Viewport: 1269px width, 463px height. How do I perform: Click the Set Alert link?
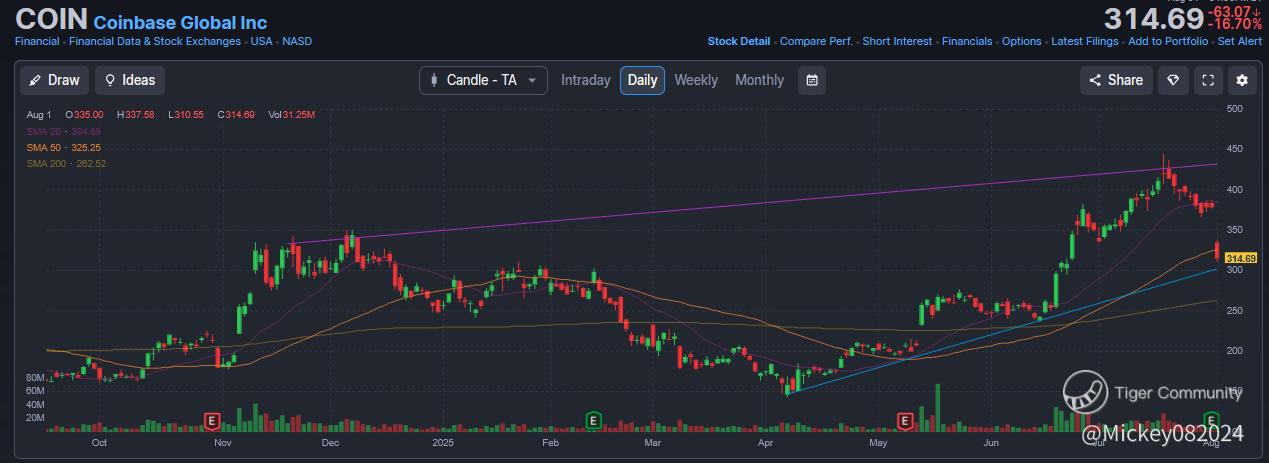click(1239, 41)
